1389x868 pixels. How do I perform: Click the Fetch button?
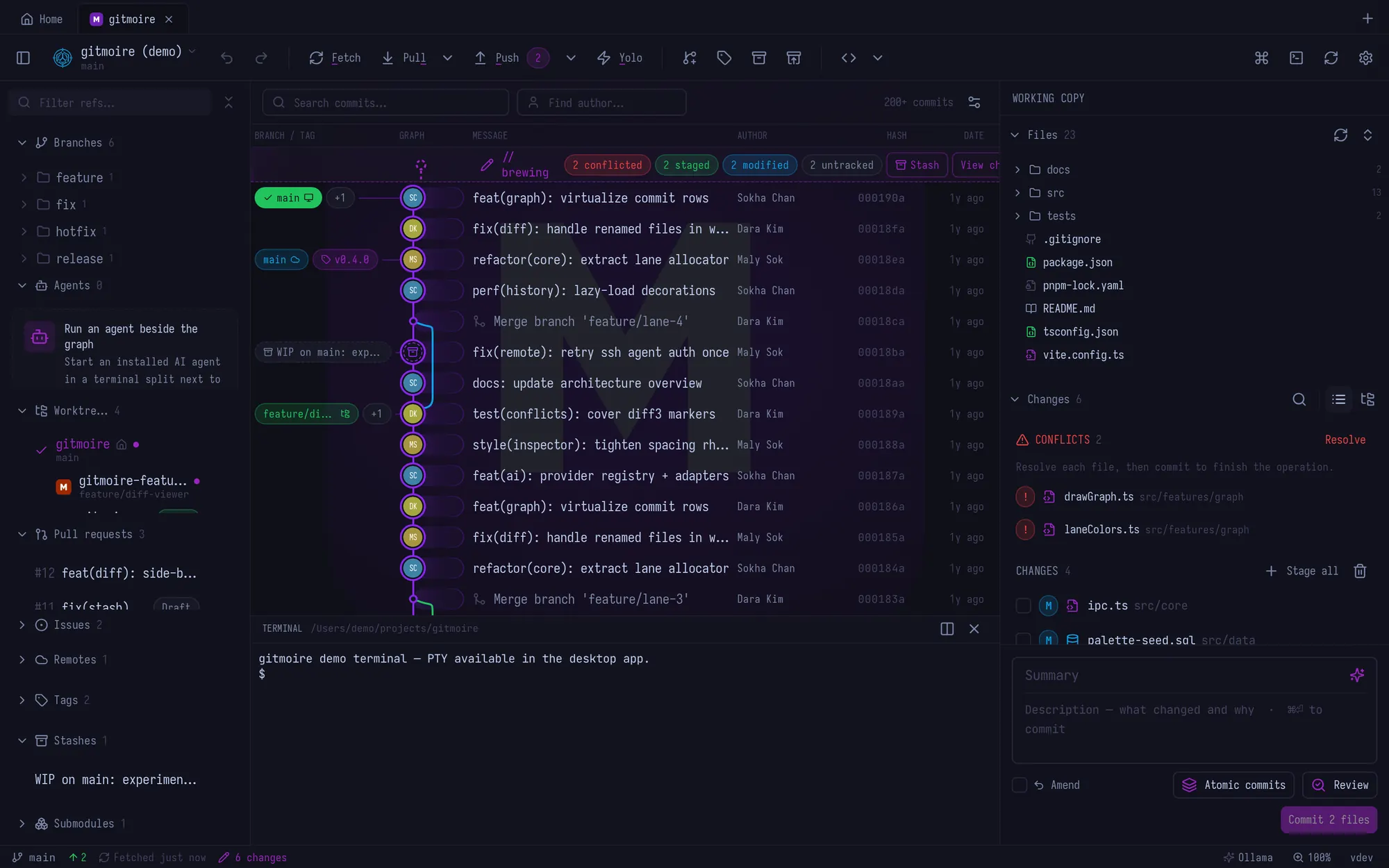click(335, 58)
